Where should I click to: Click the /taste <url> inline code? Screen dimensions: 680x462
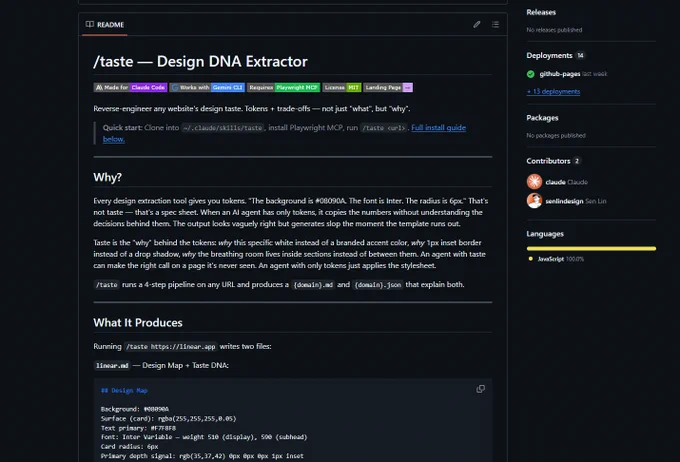pos(384,128)
